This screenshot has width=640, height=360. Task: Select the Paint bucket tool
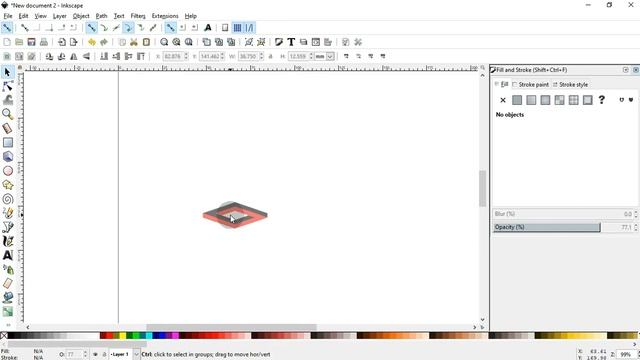coord(7,298)
